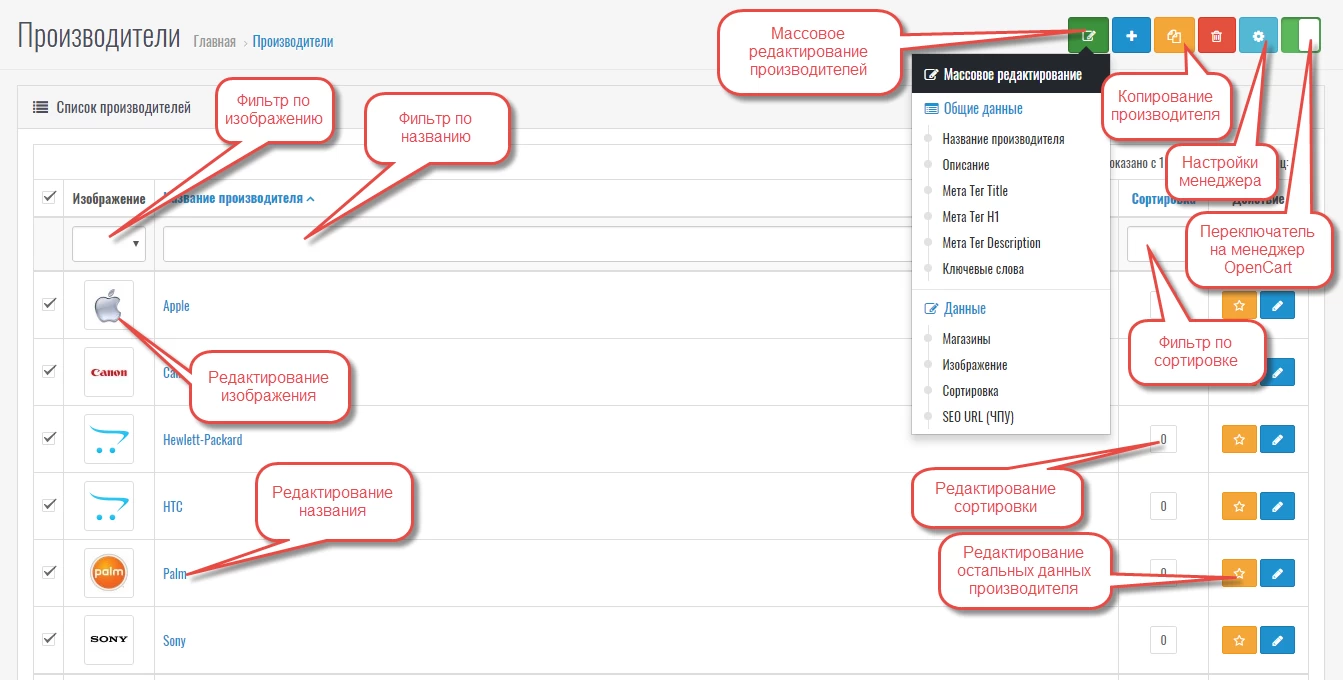This screenshot has width=1343, height=680.
Task: Select 'Мета Тег H1' menu item
Action: 970,217
